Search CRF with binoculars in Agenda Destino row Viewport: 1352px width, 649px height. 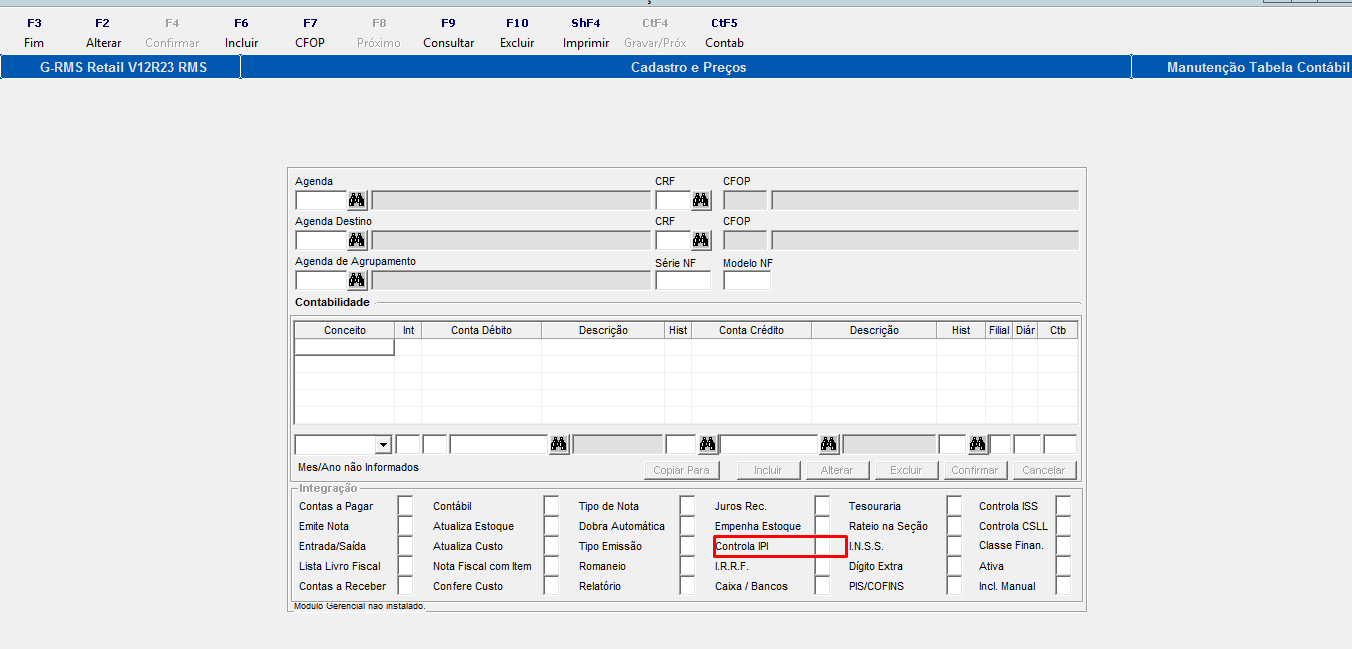pyautogui.click(x=701, y=240)
